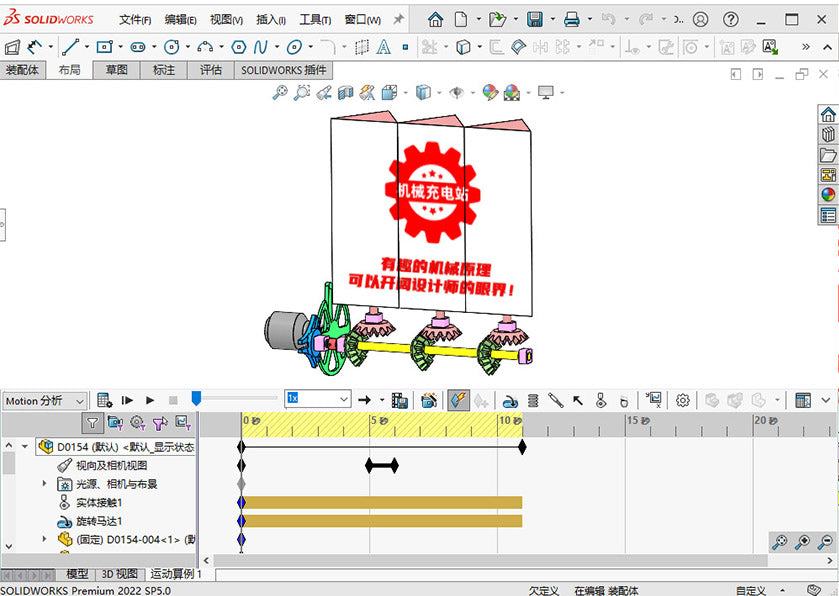This screenshot has height=596, width=839.
Task: Select the 运动算例 1 tab
Action: 176,574
